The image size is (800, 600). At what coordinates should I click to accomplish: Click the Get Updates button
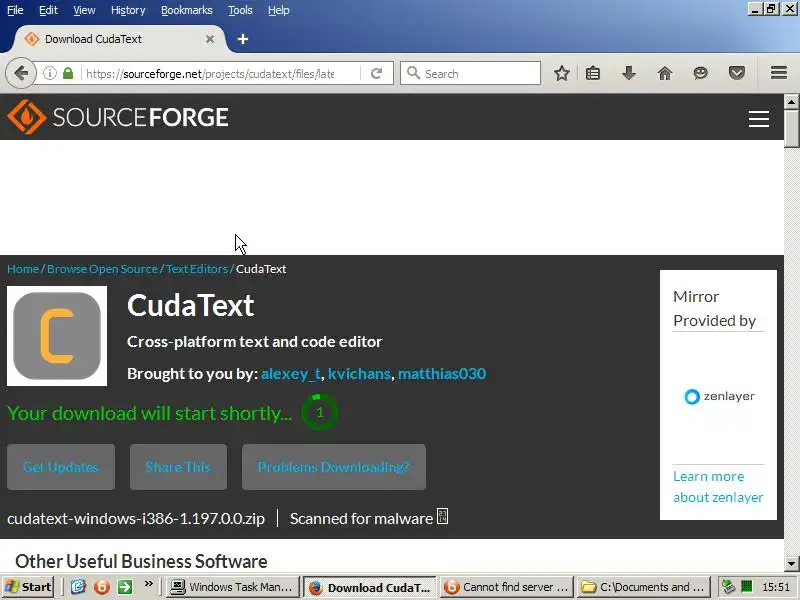[x=61, y=467]
